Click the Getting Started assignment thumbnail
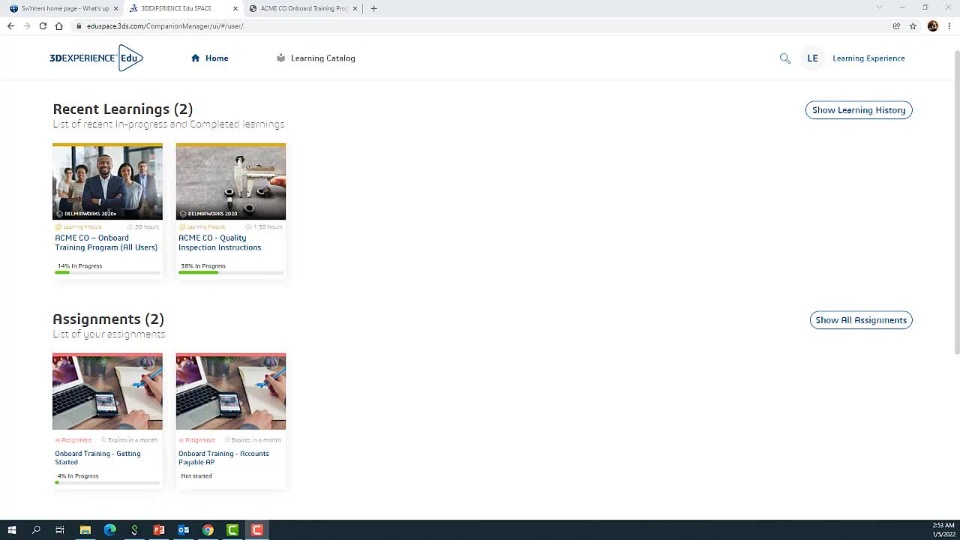The width and height of the screenshot is (960, 540). [x=107, y=392]
